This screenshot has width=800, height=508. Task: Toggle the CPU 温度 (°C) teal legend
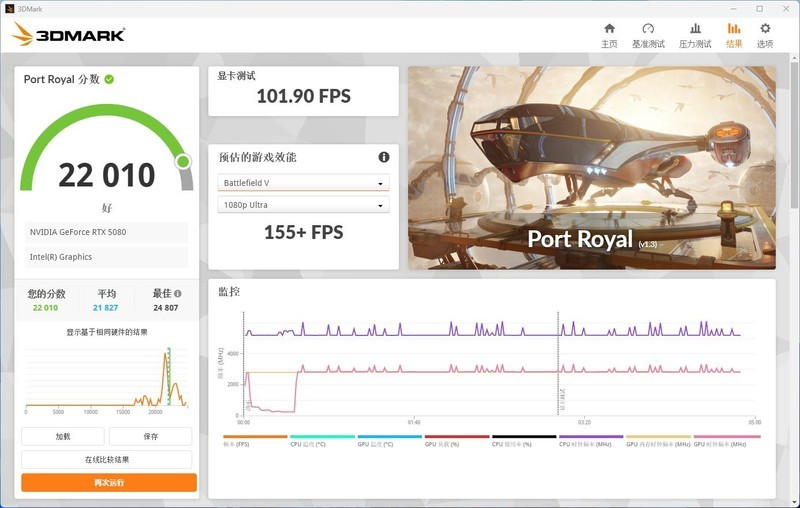click(322, 441)
